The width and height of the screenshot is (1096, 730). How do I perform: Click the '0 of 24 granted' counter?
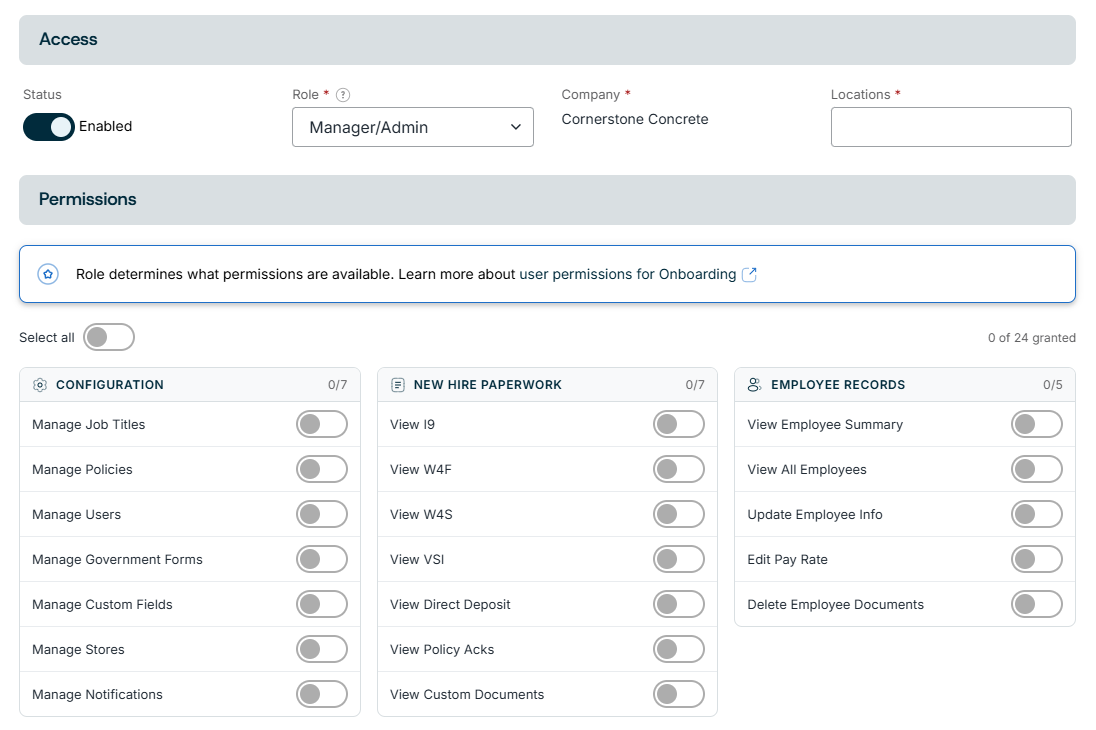[1032, 338]
